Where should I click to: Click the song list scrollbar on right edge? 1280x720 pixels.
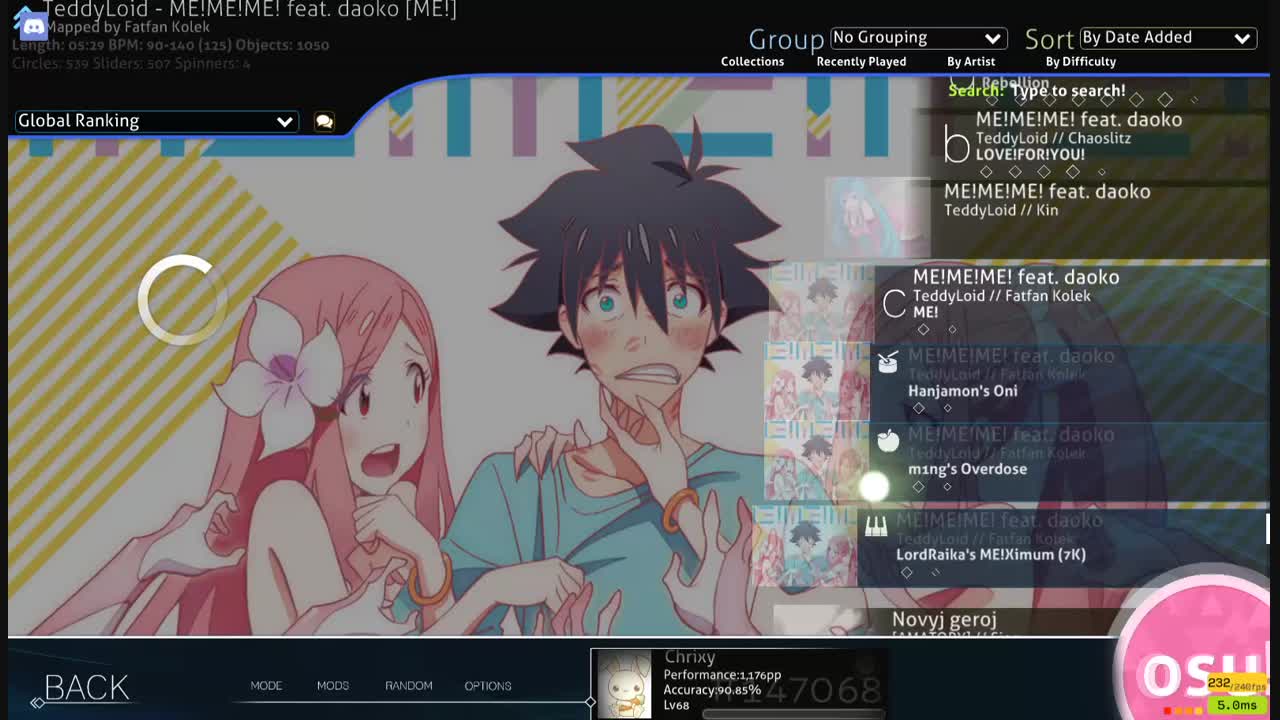pyautogui.click(x=1268, y=528)
